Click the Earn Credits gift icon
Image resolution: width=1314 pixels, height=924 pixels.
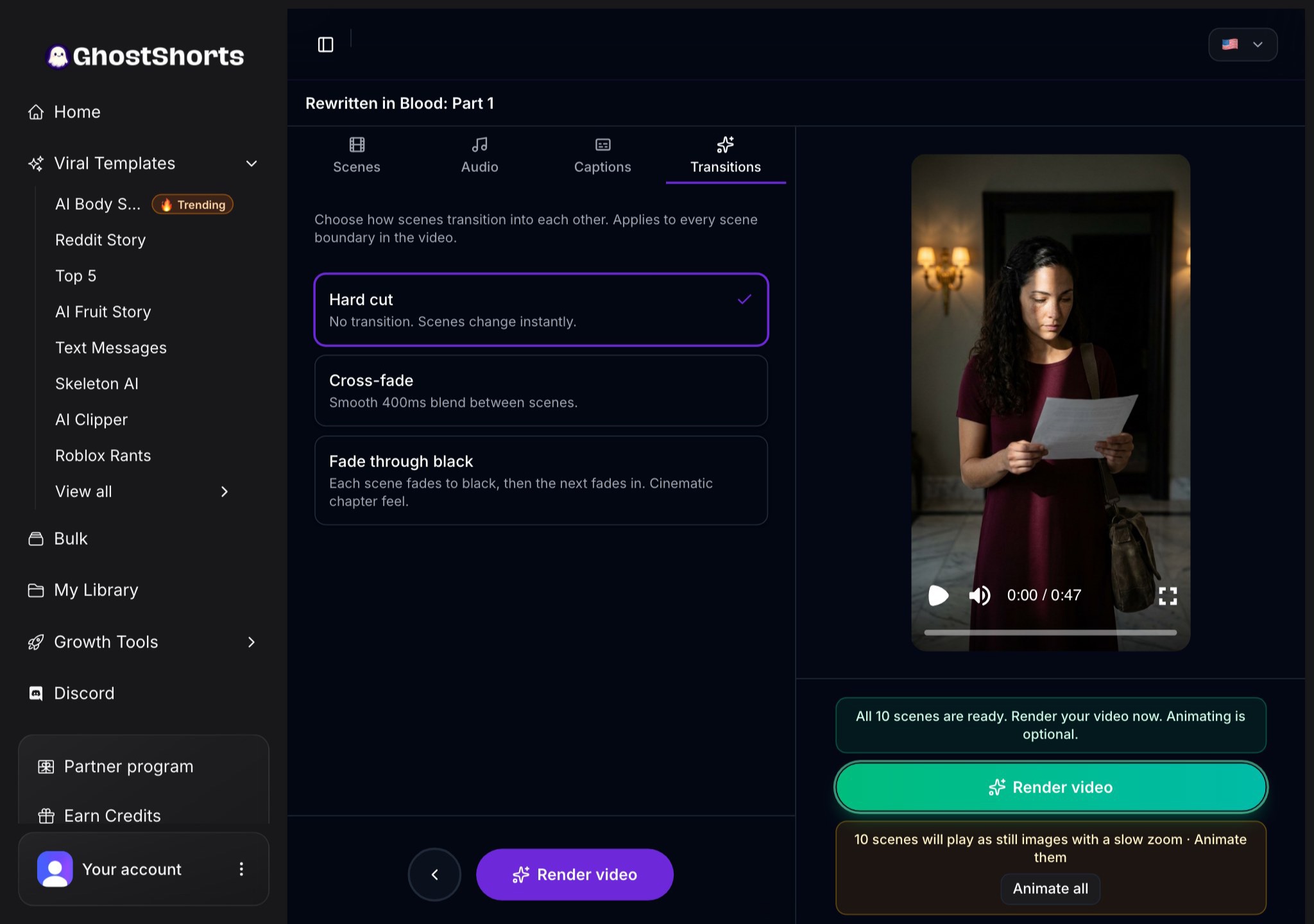(46, 816)
